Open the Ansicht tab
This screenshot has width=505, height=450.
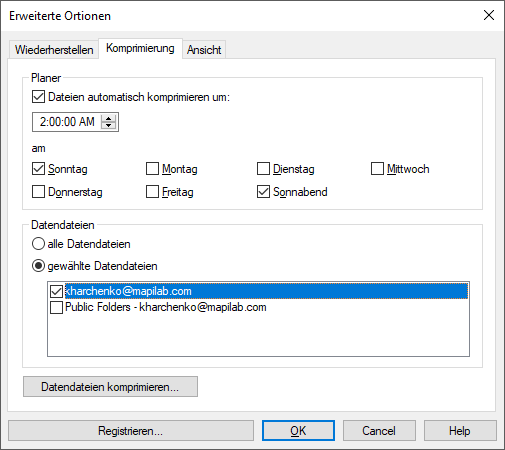coord(204,50)
